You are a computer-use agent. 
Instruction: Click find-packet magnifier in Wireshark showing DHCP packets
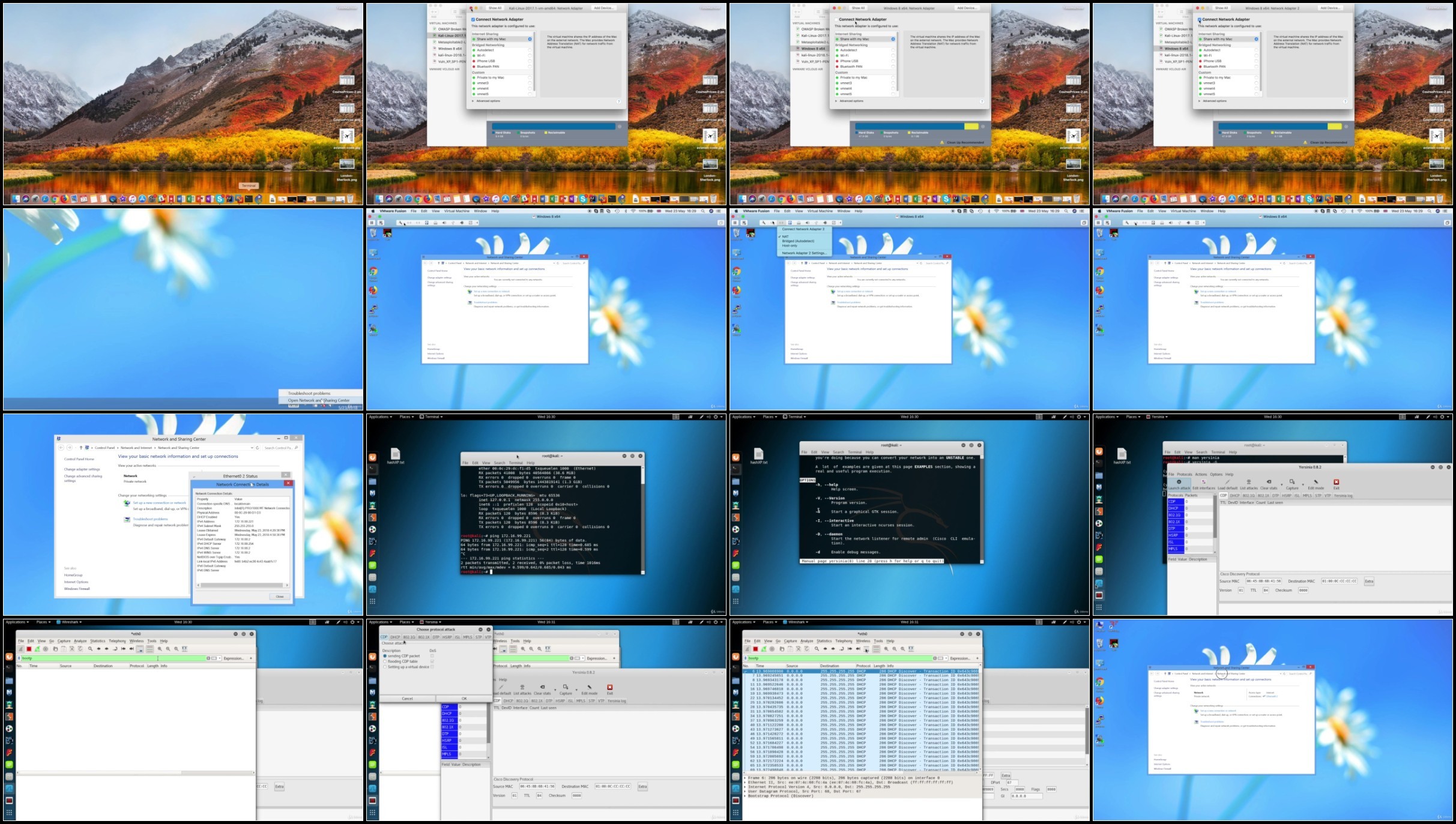(817, 649)
